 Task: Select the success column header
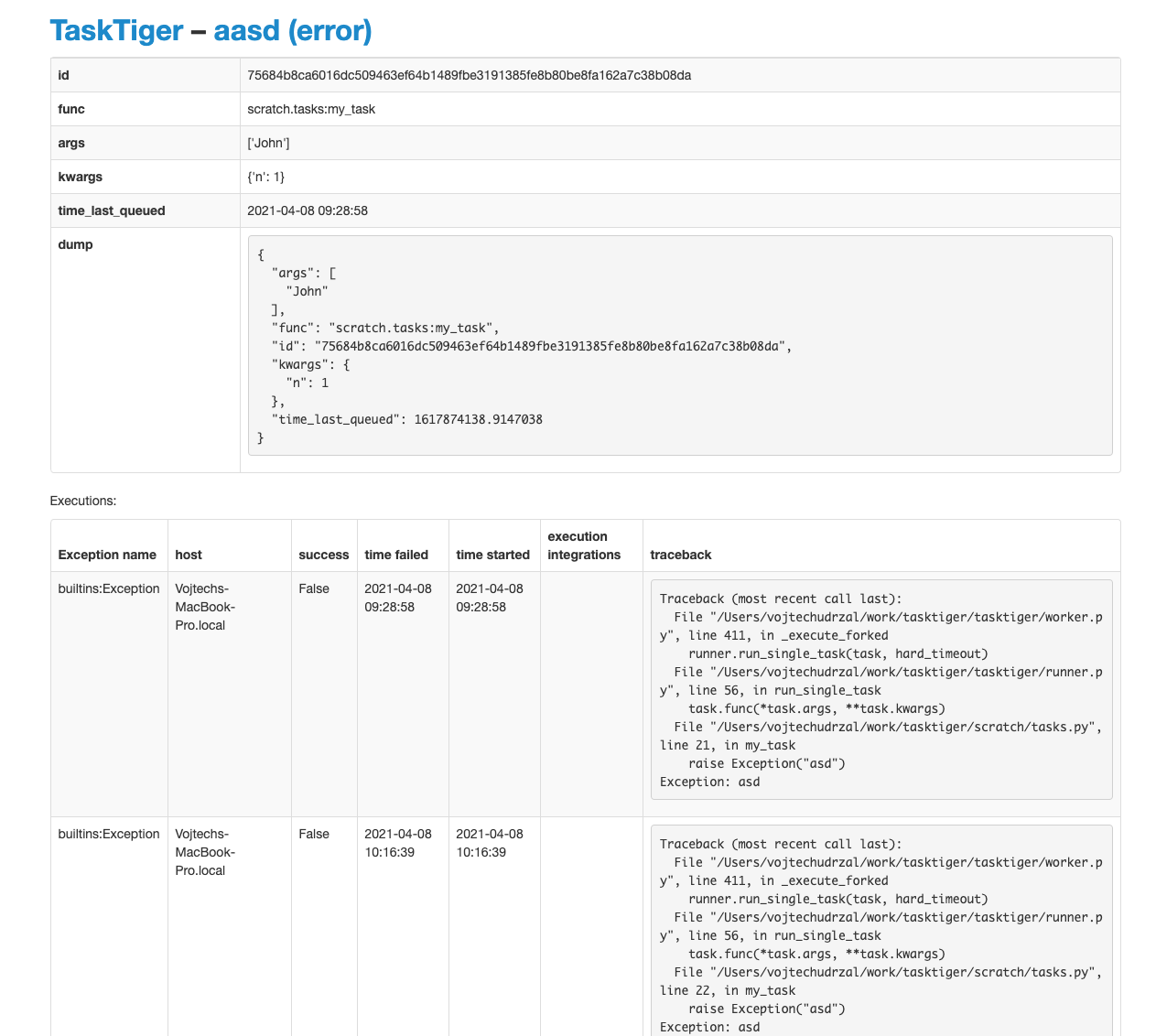[x=323, y=555]
